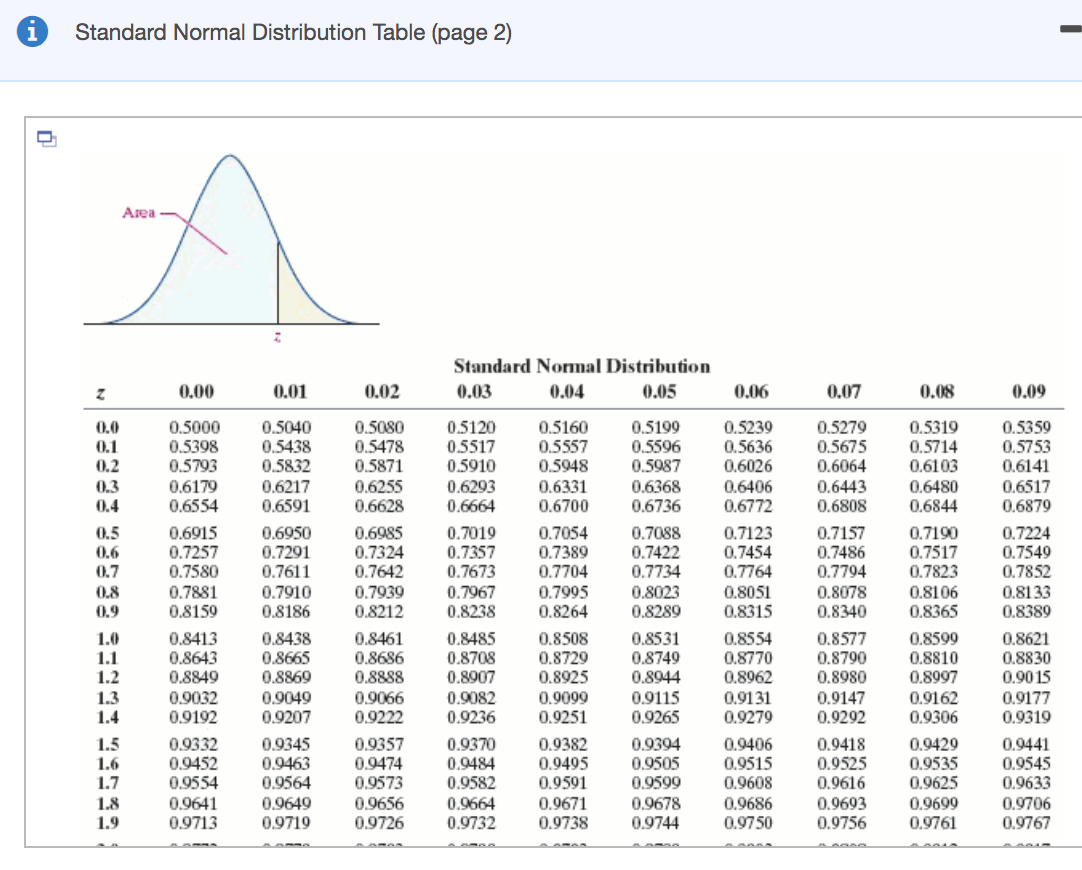Click row label 0.5
The width and height of the screenshot is (1082, 870).
coord(107,533)
